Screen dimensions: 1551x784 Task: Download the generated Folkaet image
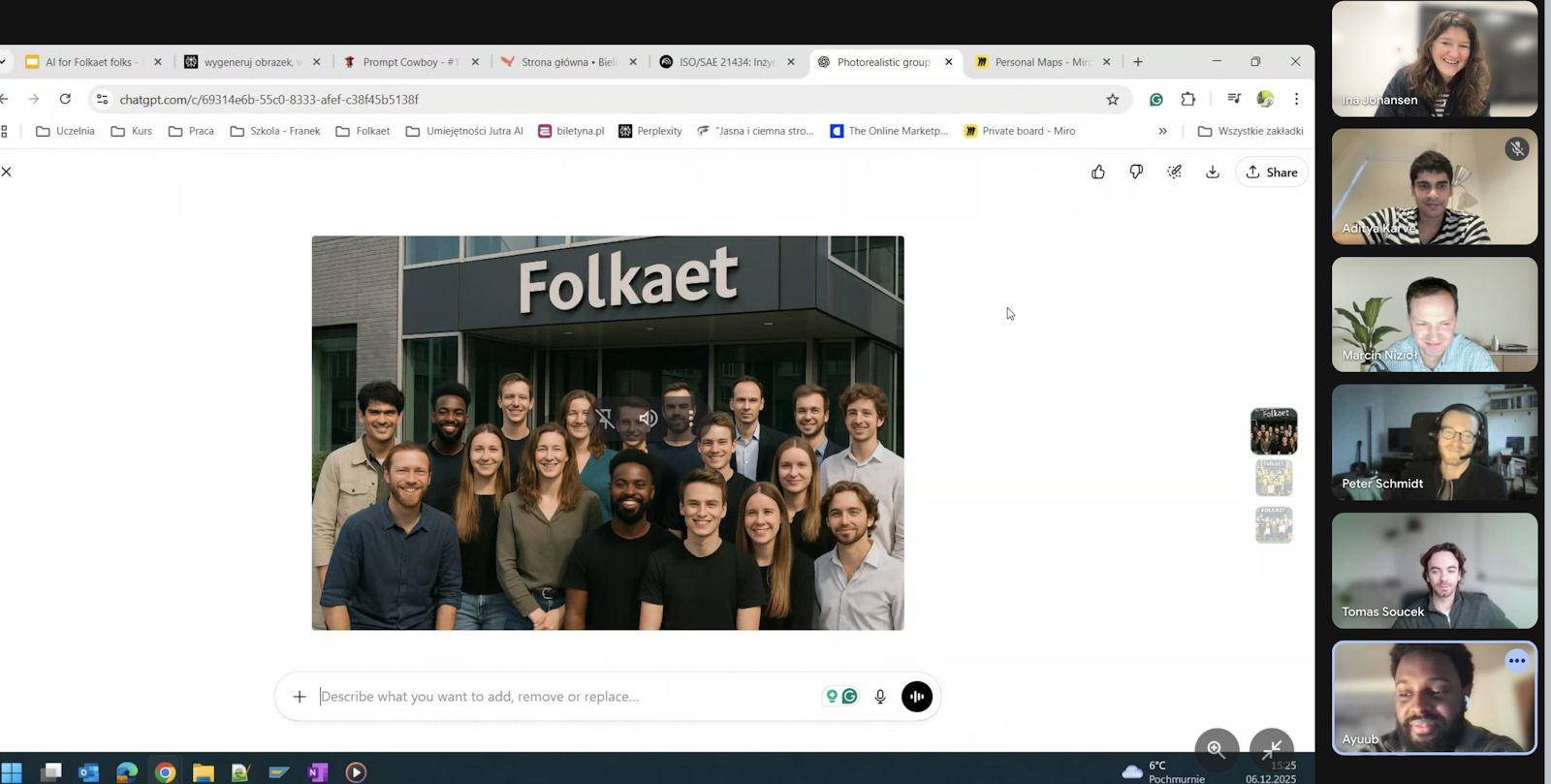[x=1212, y=172]
